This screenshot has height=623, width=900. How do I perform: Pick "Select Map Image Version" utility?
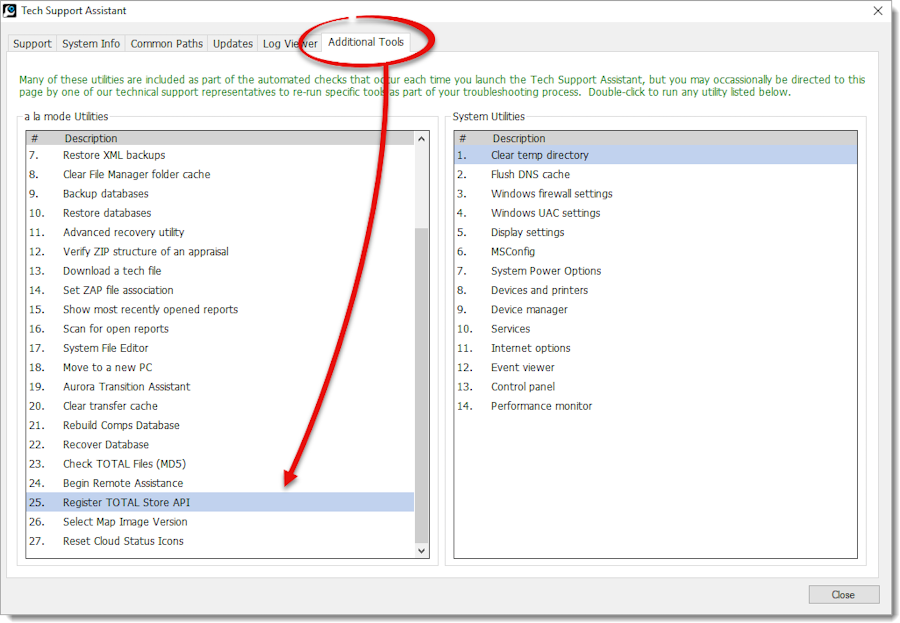220,522
